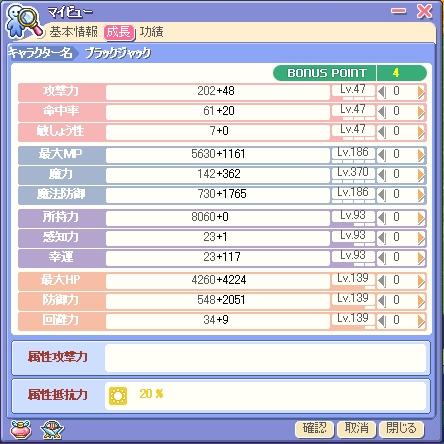Cancel point allocation with 取消
The image size is (444, 444).
356,428
